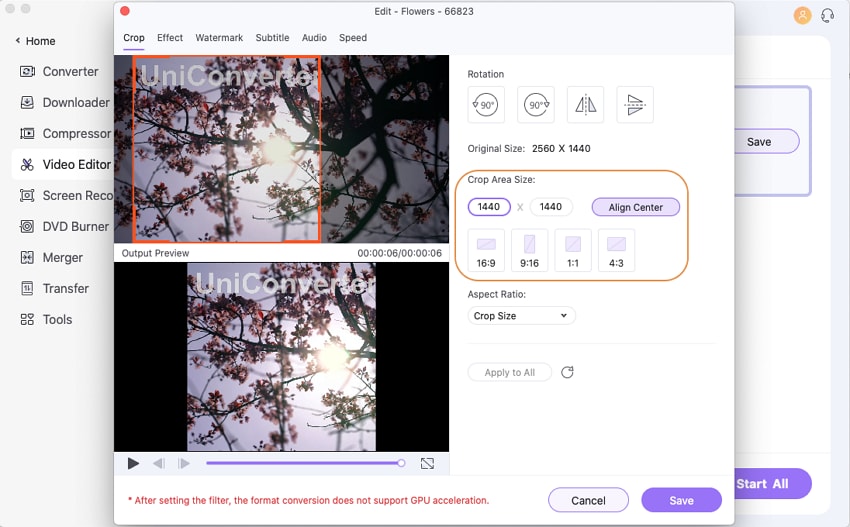Switch to the Watermark tab

219,38
